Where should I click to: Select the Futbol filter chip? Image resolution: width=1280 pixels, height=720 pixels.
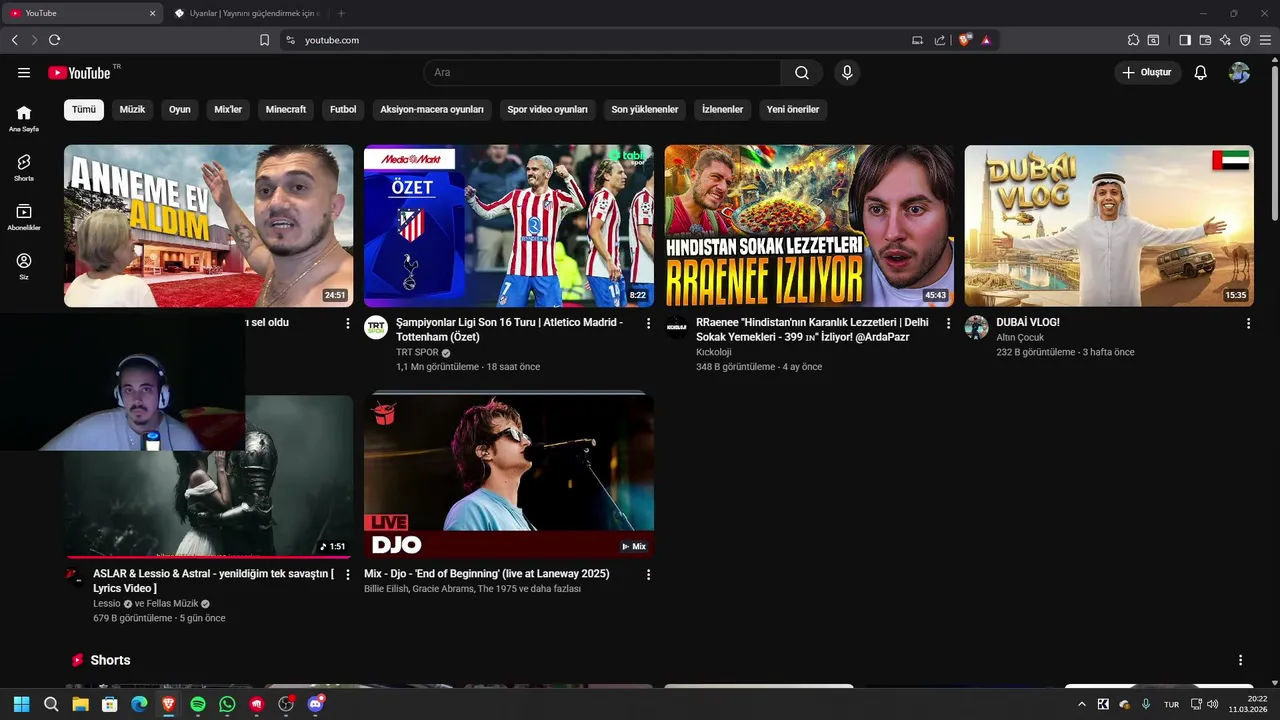coord(343,110)
